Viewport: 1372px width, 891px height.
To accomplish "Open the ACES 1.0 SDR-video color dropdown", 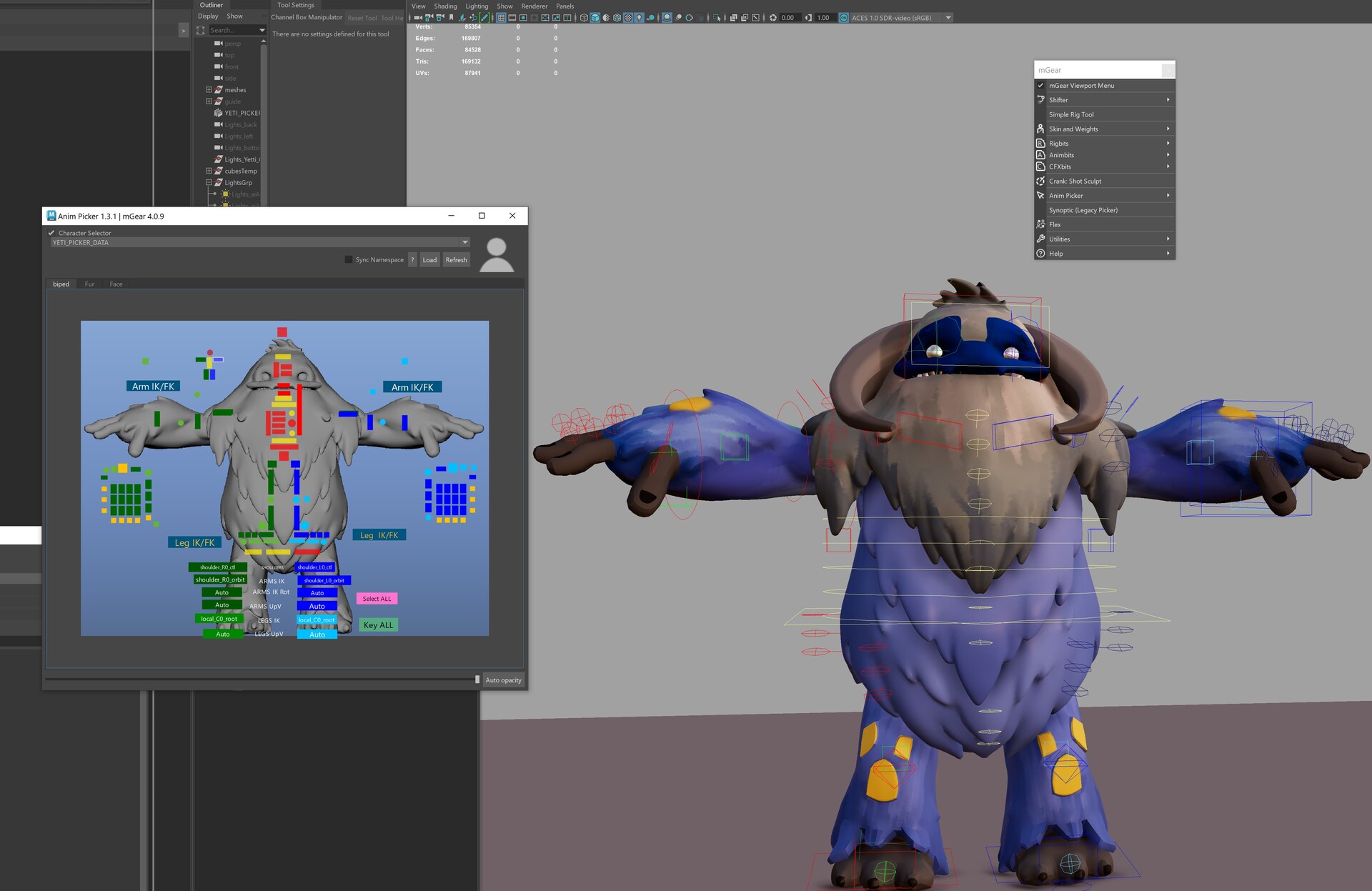I will [948, 18].
